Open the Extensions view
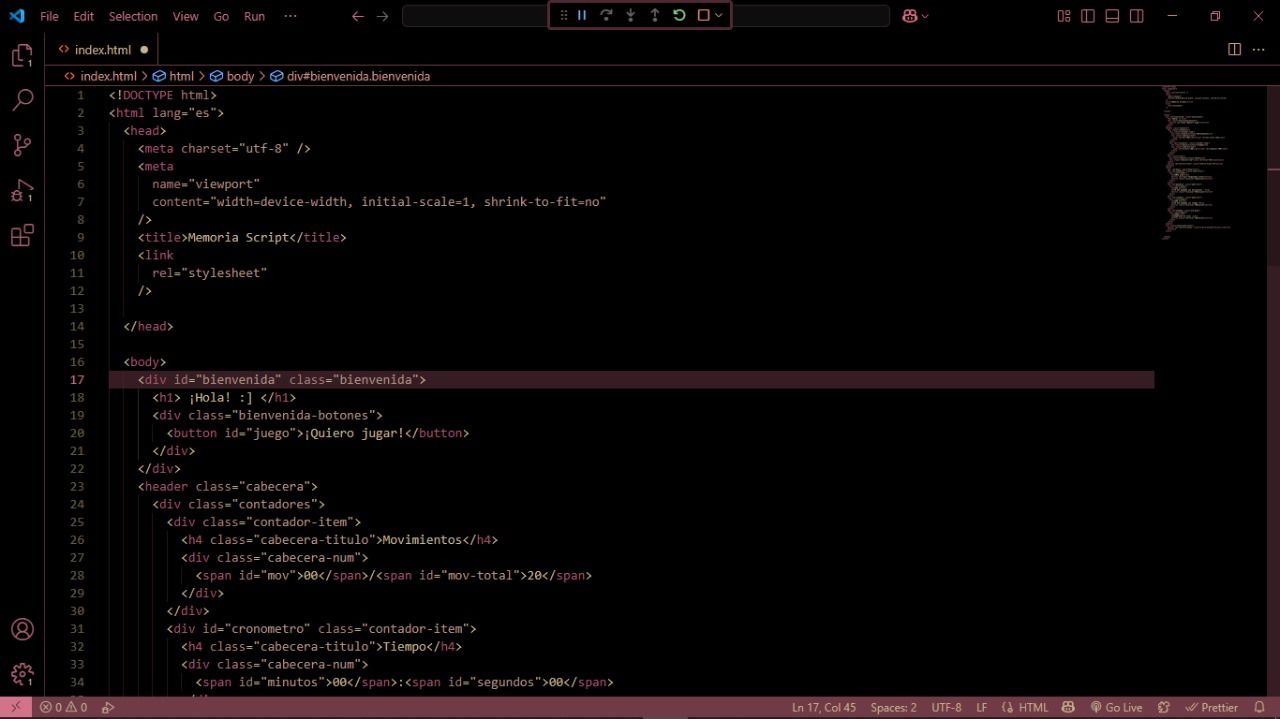Viewport: 1280px width, 719px height. 22,235
